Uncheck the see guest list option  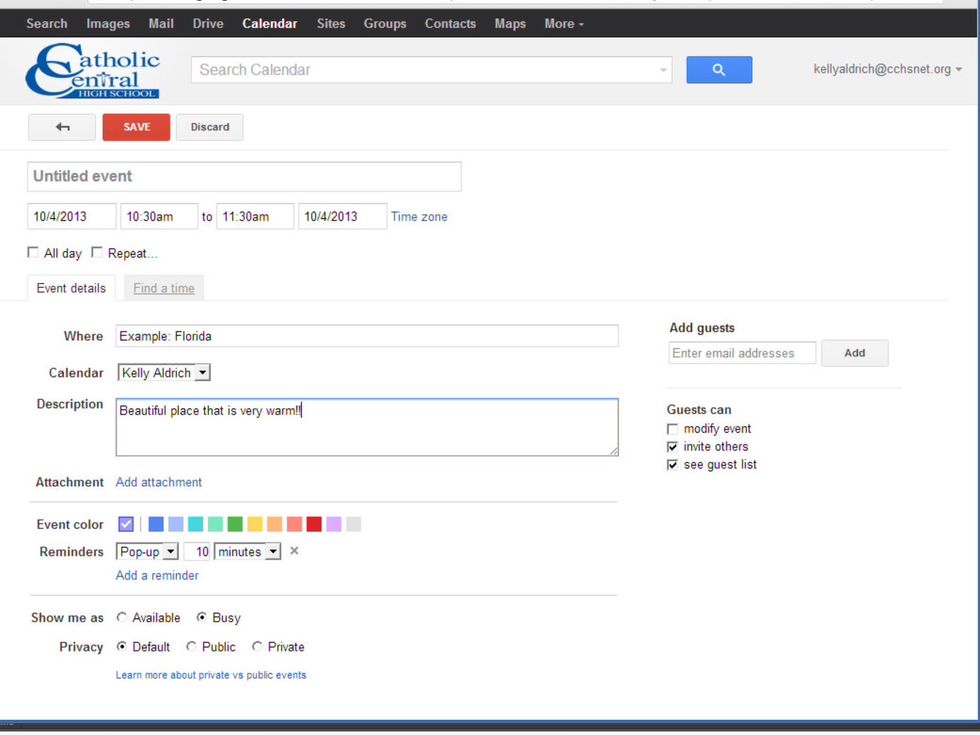pos(673,465)
